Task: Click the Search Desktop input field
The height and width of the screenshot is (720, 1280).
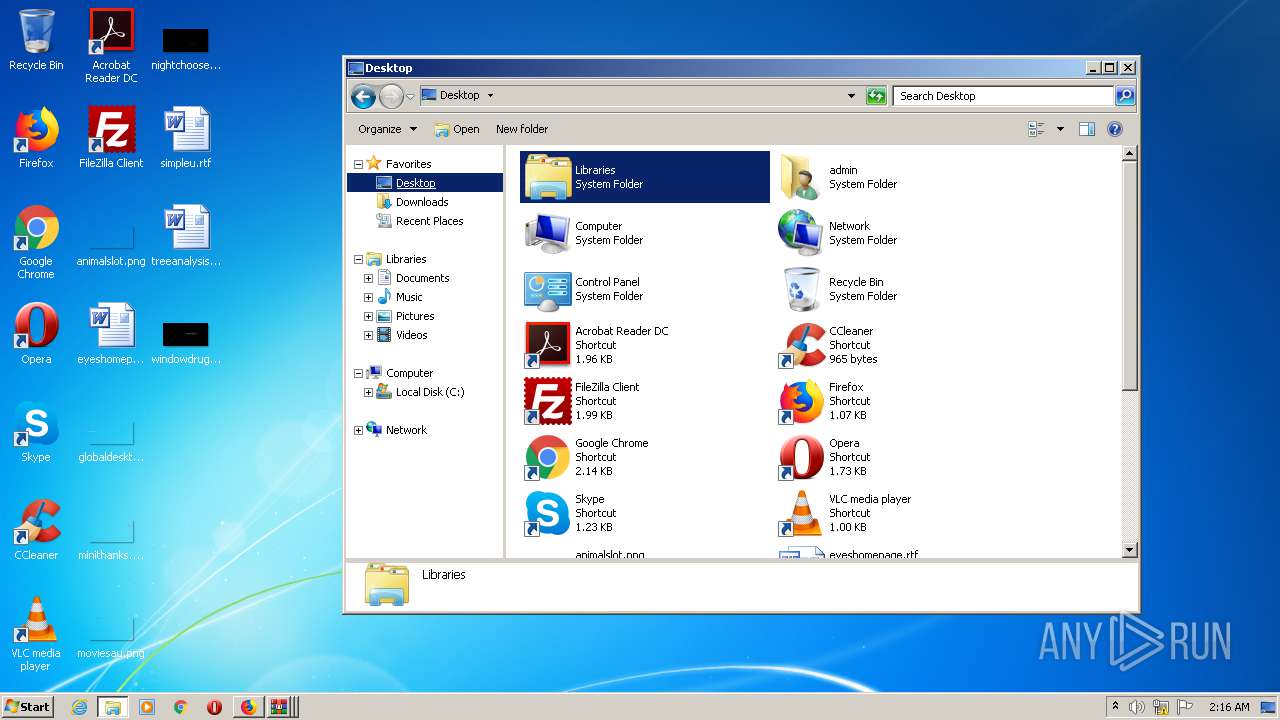Action: tap(1003, 96)
